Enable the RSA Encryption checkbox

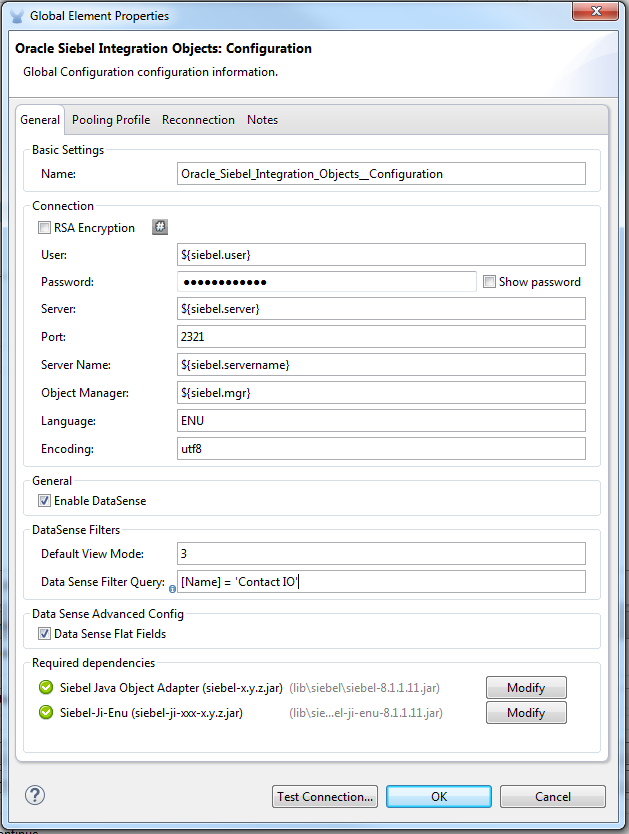[44, 228]
